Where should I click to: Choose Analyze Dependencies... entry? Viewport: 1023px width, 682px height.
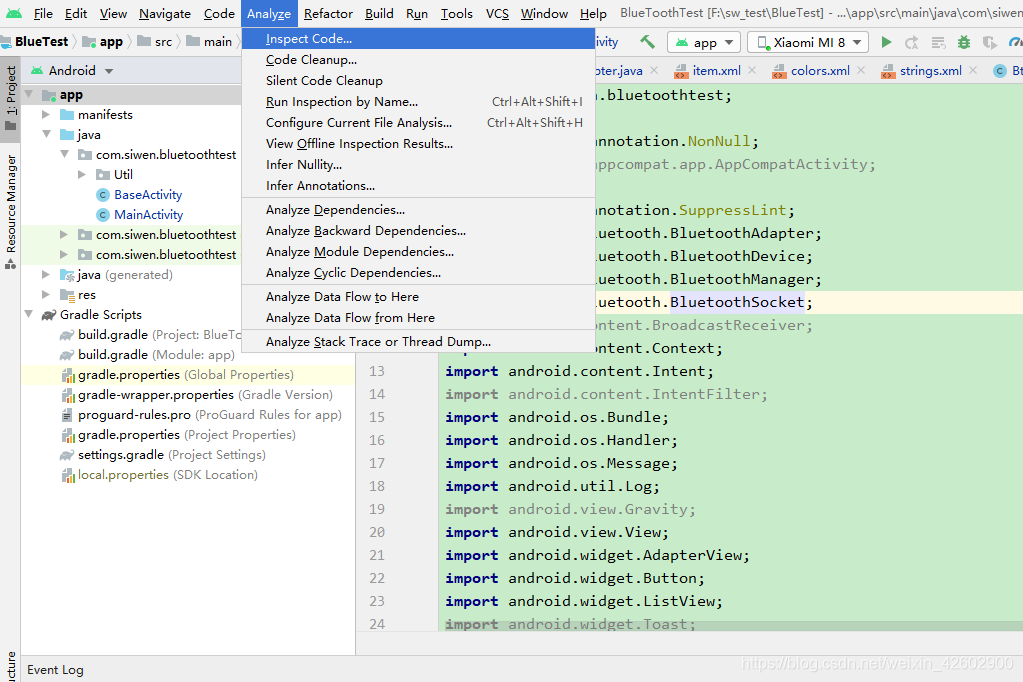pyautogui.click(x=418, y=209)
